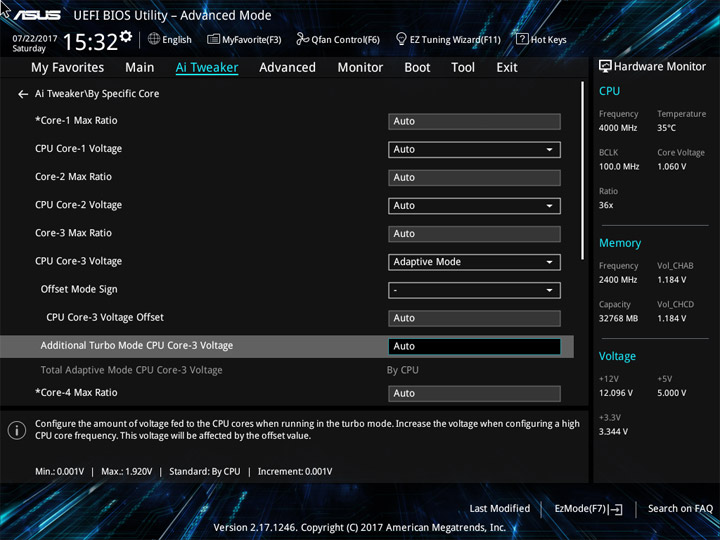Click the BCLK 100.0 MHz value

click(619, 167)
